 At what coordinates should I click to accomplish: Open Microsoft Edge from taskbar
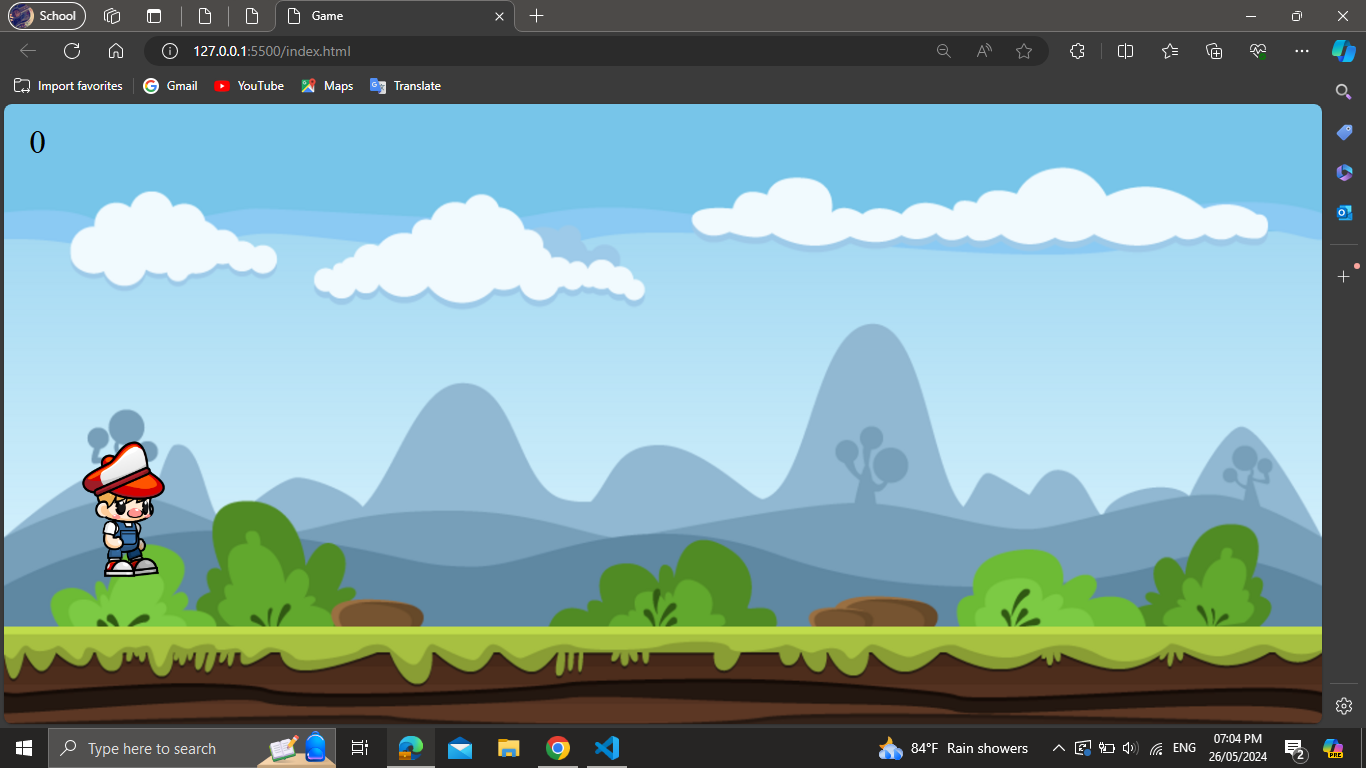click(x=411, y=748)
